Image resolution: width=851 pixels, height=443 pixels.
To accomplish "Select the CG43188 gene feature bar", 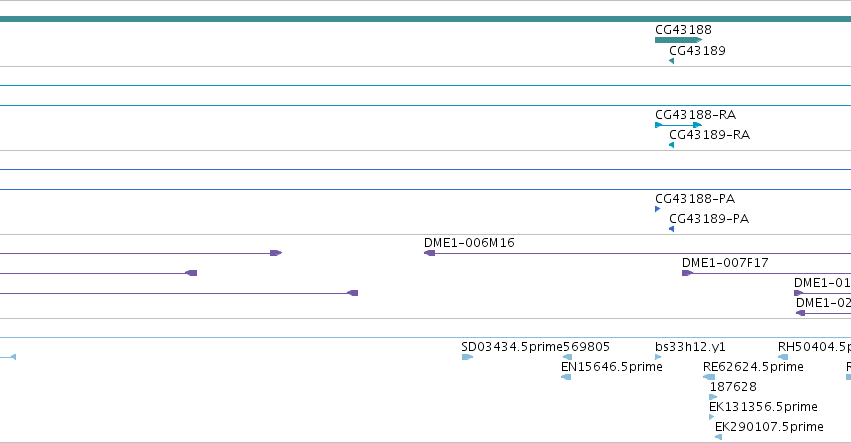I will 678,40.
